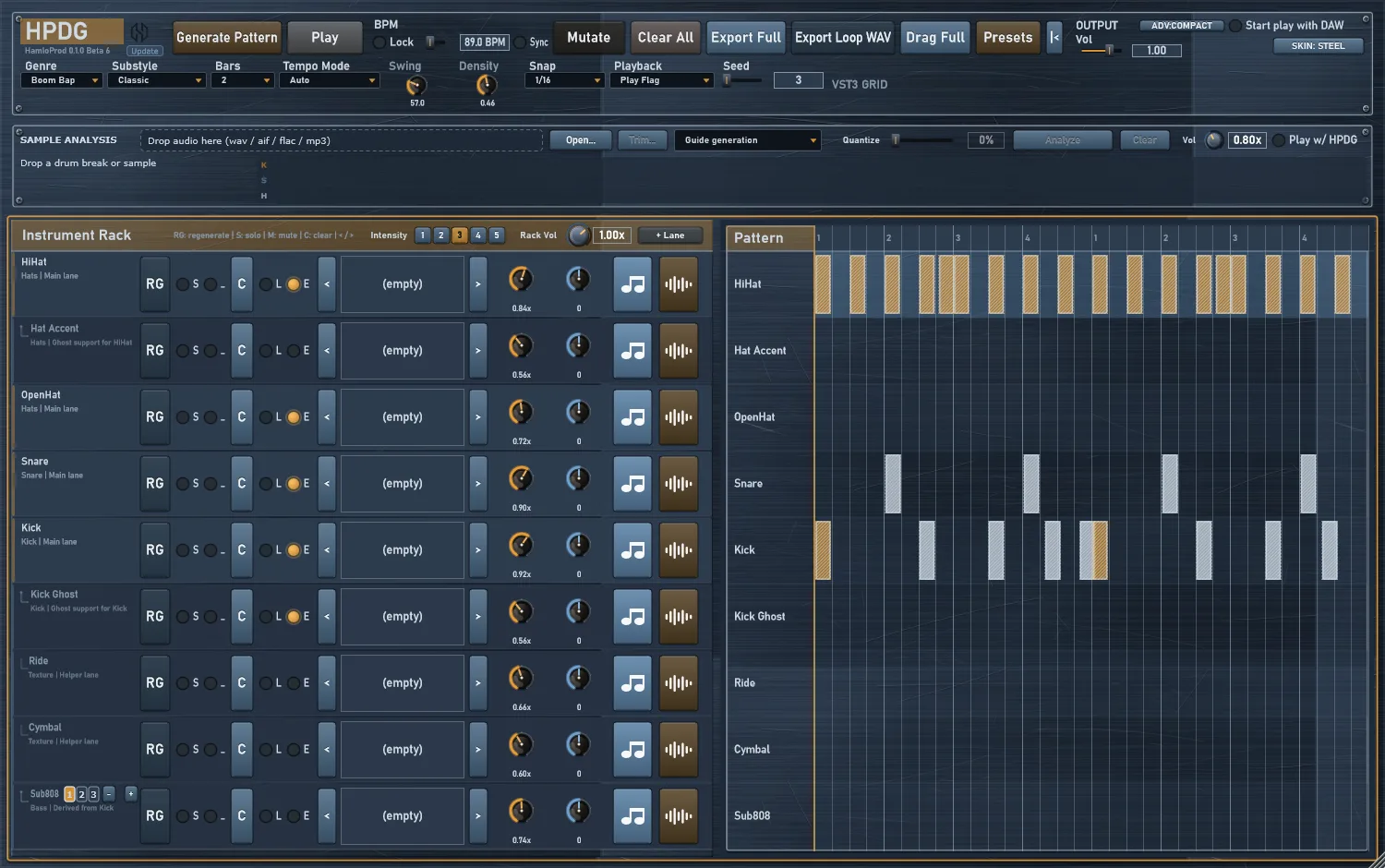The image size is (1385, 868).
Task: Solo the HiHat lane
Action: point(183,284)
